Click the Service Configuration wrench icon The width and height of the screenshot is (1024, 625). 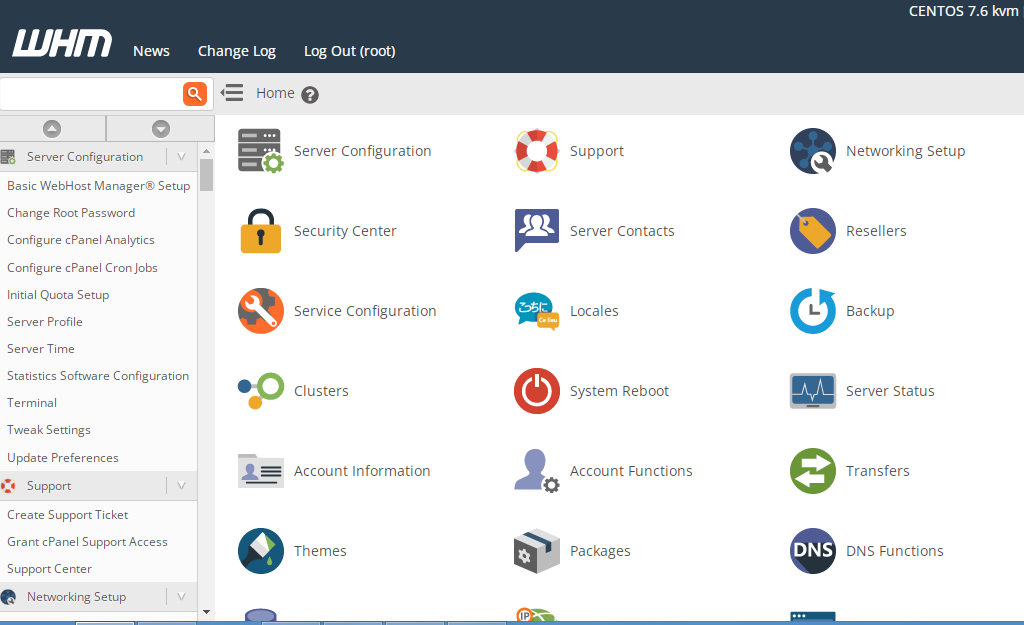tap(261, 311)
